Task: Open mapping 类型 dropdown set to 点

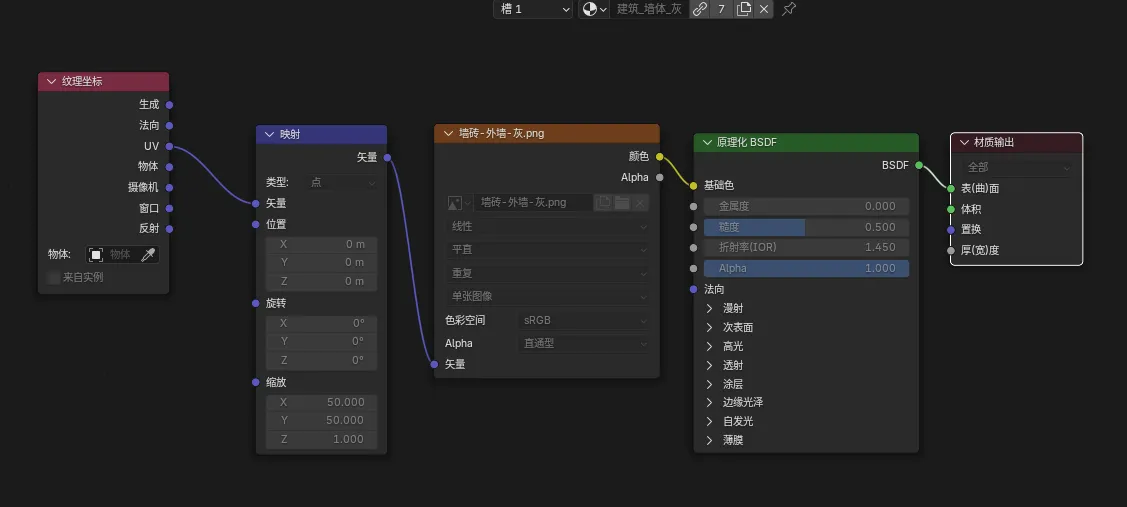Action: (342, 183)
